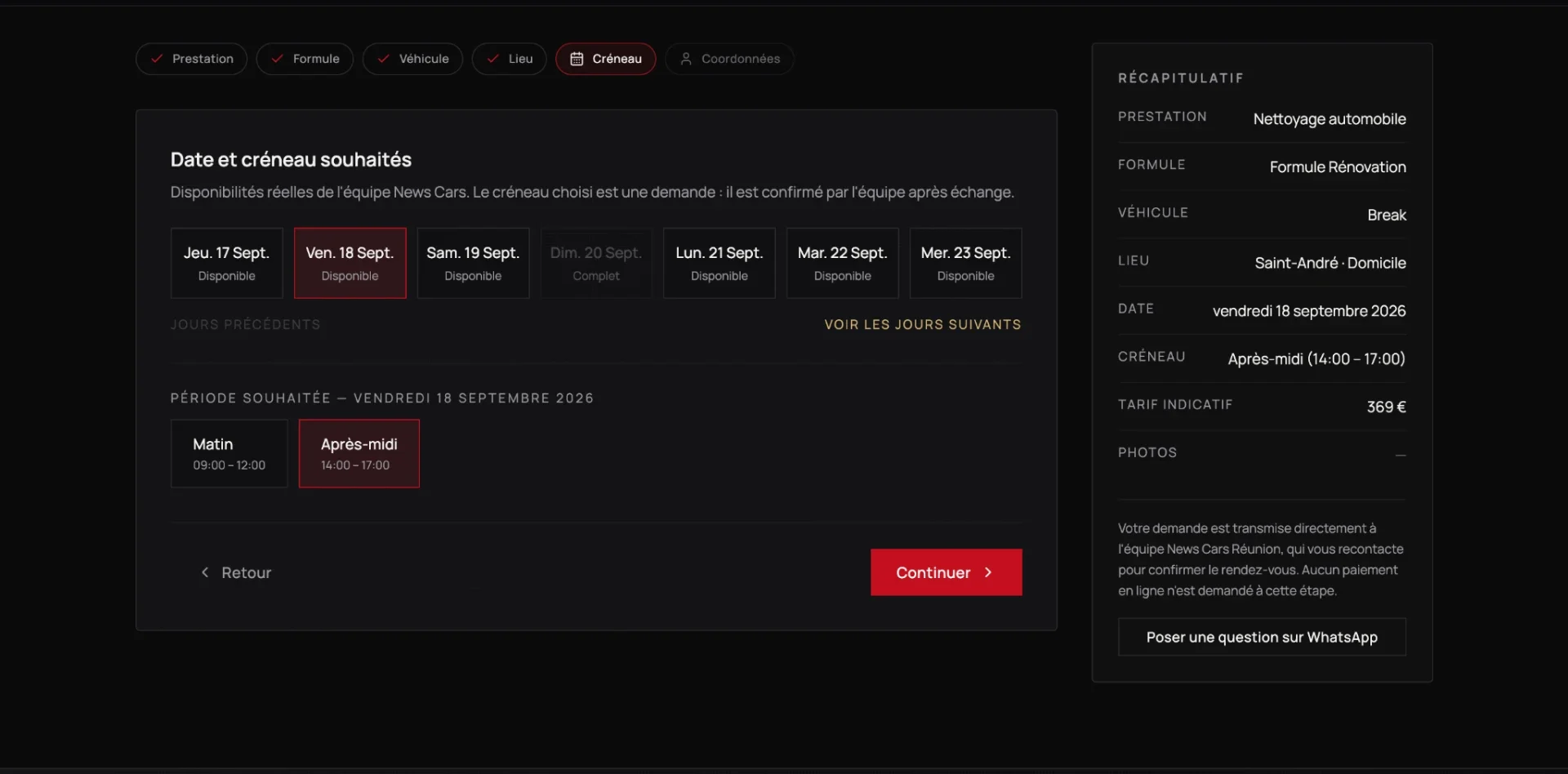The width and height of the screenshot is (1568, 774).
Task: Click Jours précédents link
Action: pyautogui.click(x=245, y=325)
